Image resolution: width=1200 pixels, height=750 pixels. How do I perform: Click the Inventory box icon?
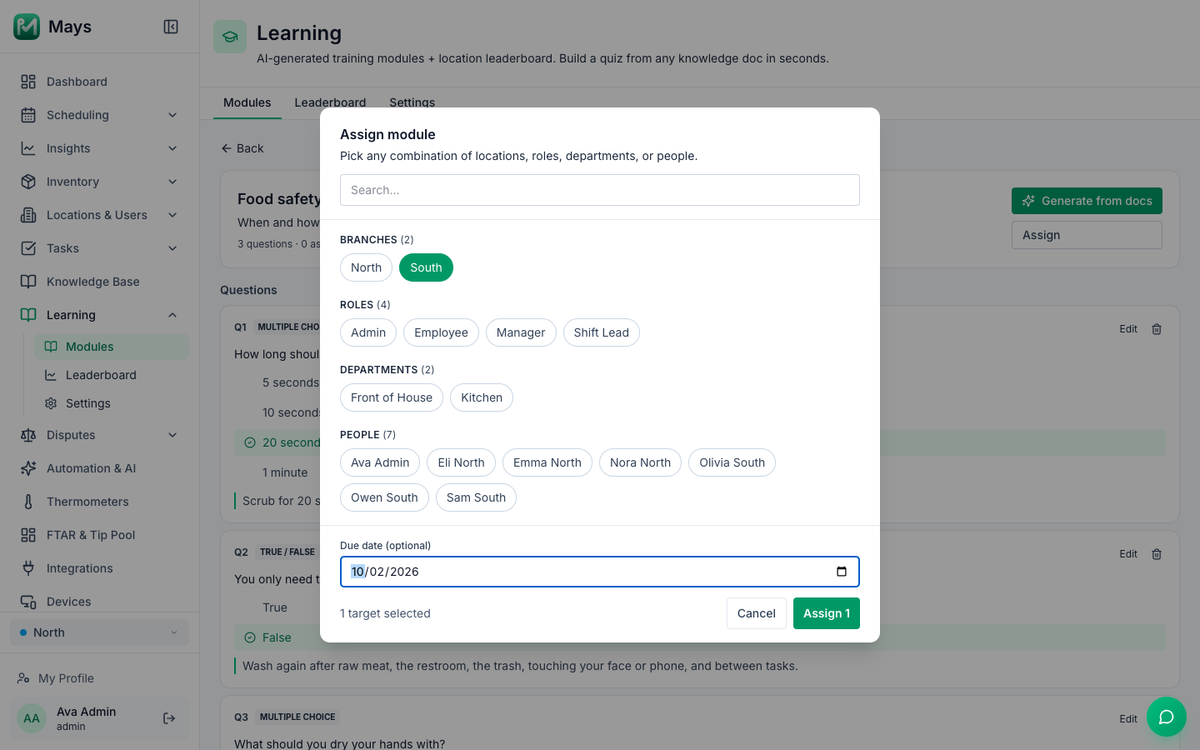click(x=28, y=182)
